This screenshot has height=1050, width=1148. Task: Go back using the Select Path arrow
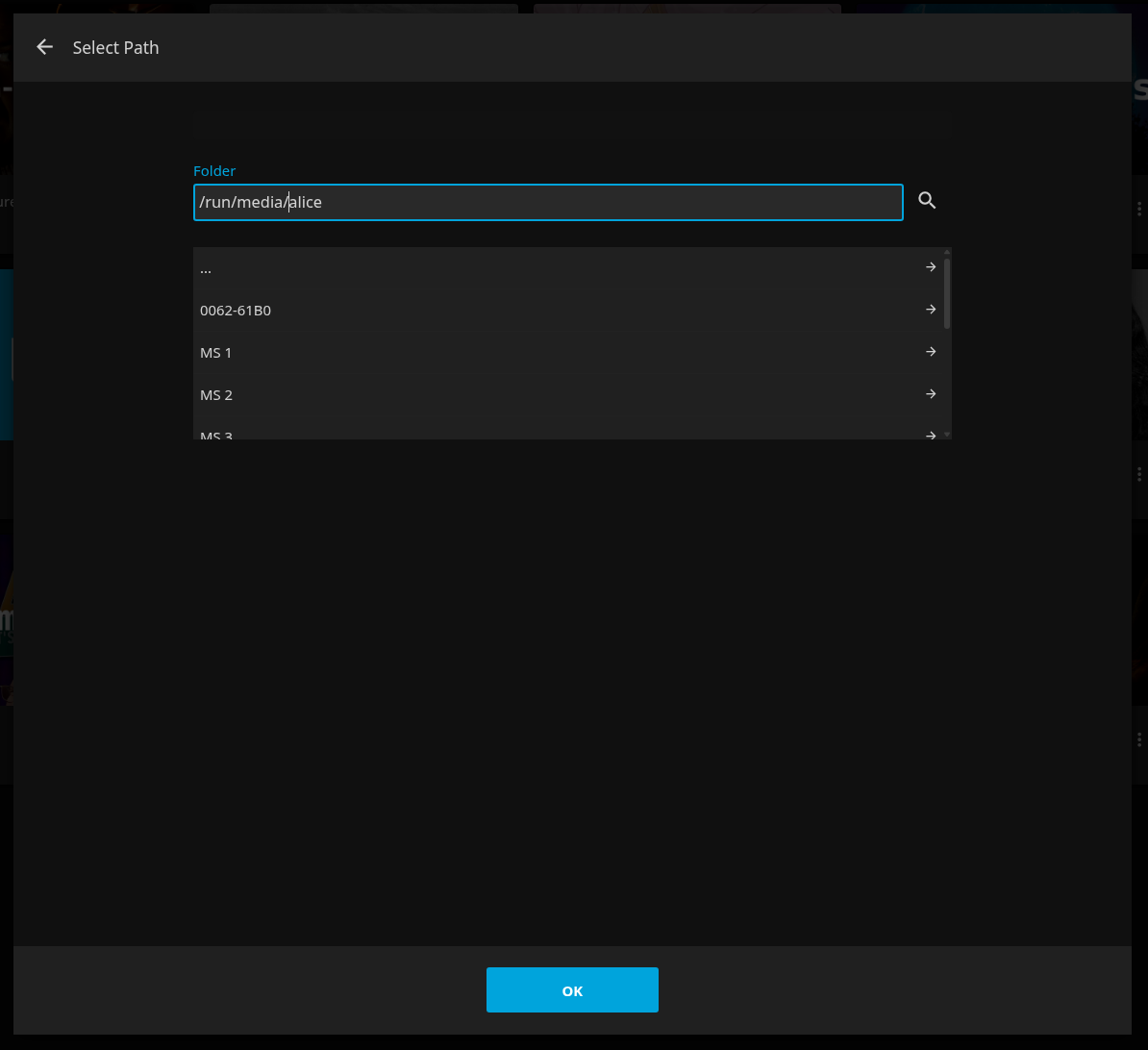click(x=44, y=47)
